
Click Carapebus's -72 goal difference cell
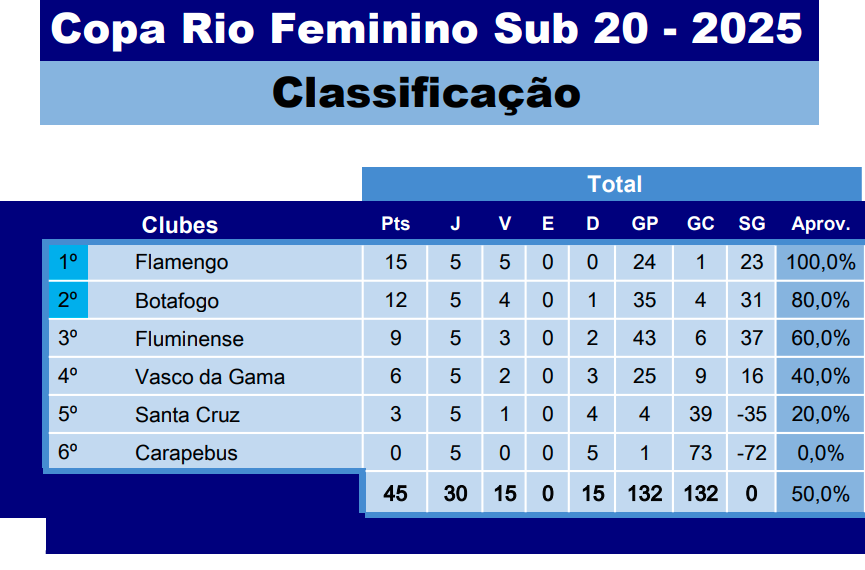pyautogui.click(x=751, y=453)
